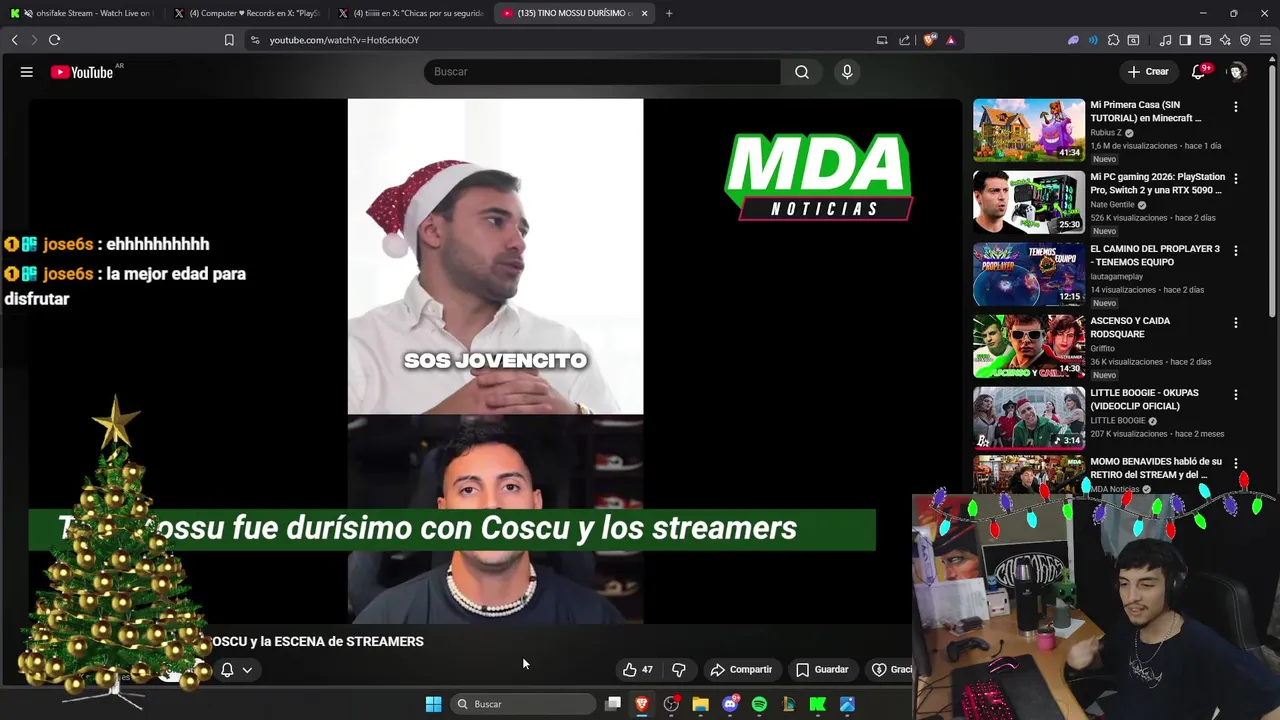Viewport: 1280px width, 720px height.
Task: Open Brave Rewards triangle icon
Action: (950, 40)
